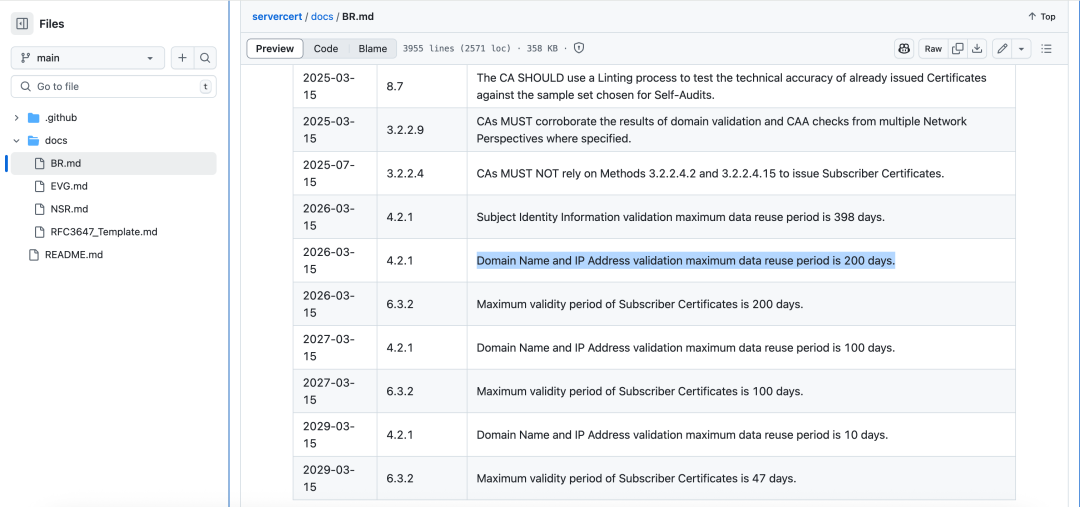Switch to the Code tab
Image resolution: width=1080 pixels, height=507 pixels.
(326, 48)
